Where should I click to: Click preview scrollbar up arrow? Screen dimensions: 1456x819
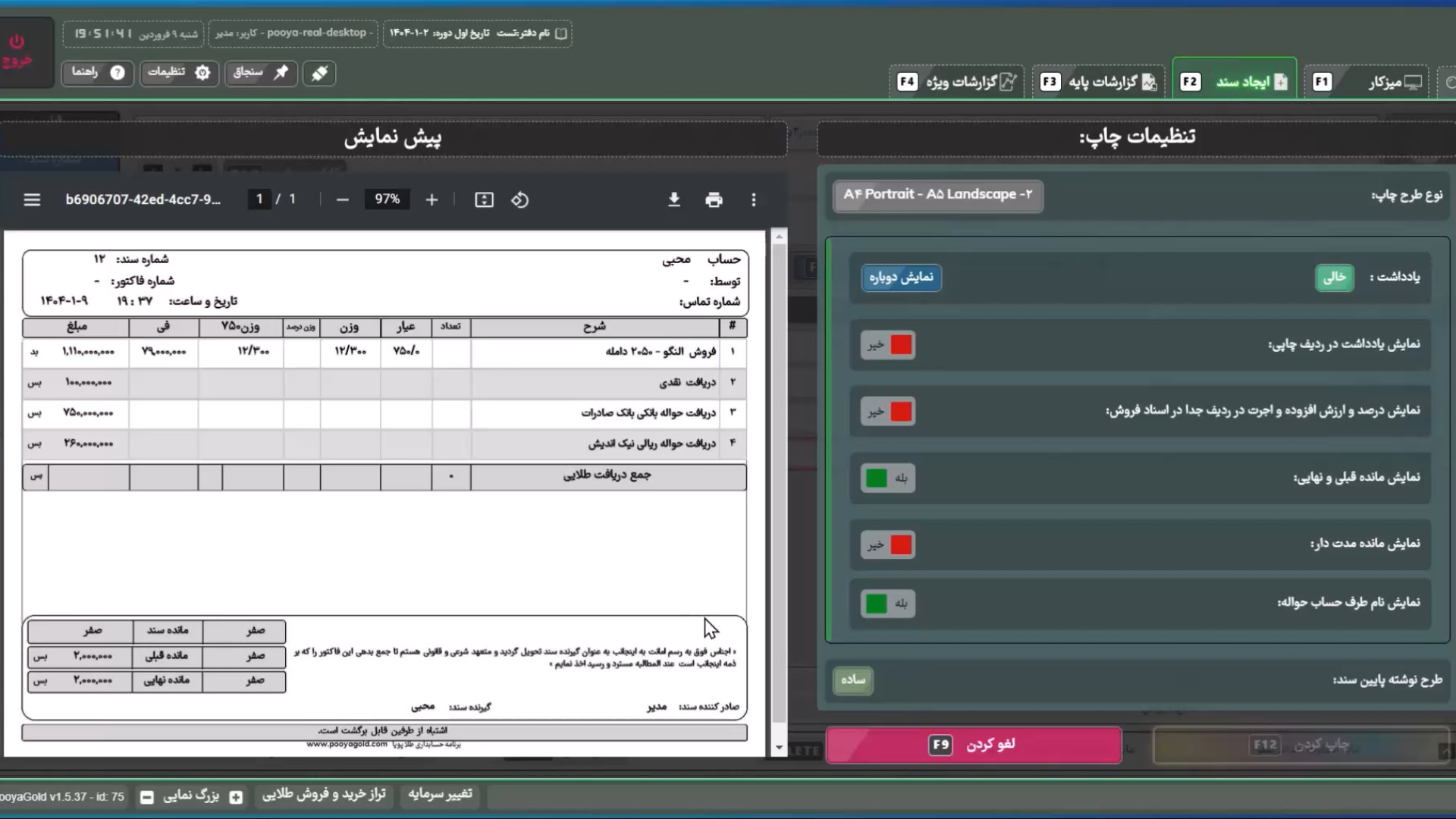click(779, 237)
